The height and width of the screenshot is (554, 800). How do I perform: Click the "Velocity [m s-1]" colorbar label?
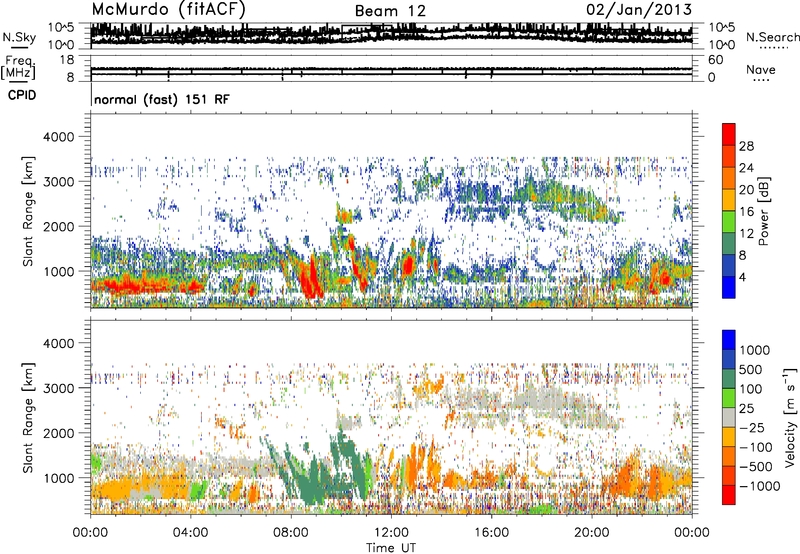(x=790, y=417)
